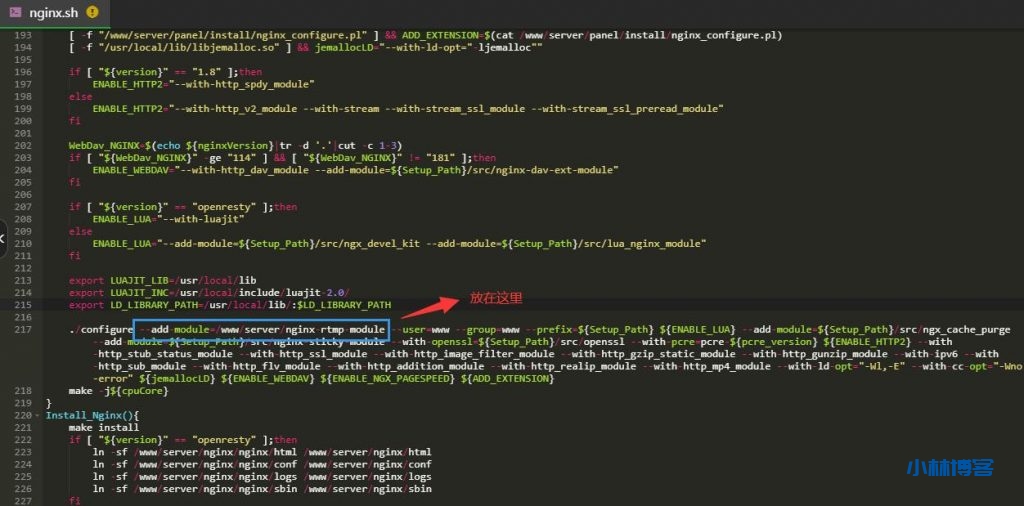Switch to the nginx.sh tab
The image size is (1024, 506).
tap(54, 12)
